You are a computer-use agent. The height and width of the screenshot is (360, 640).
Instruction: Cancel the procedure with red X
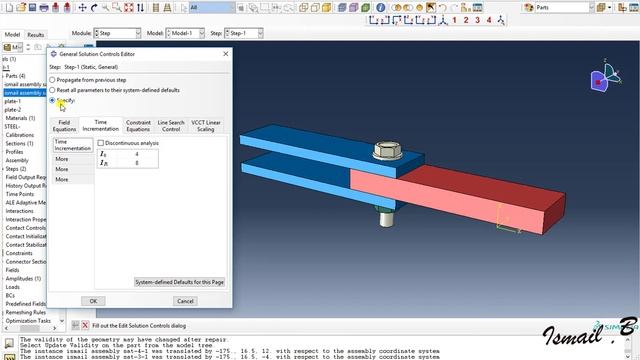pyautogui.click(x=85, y=325)
